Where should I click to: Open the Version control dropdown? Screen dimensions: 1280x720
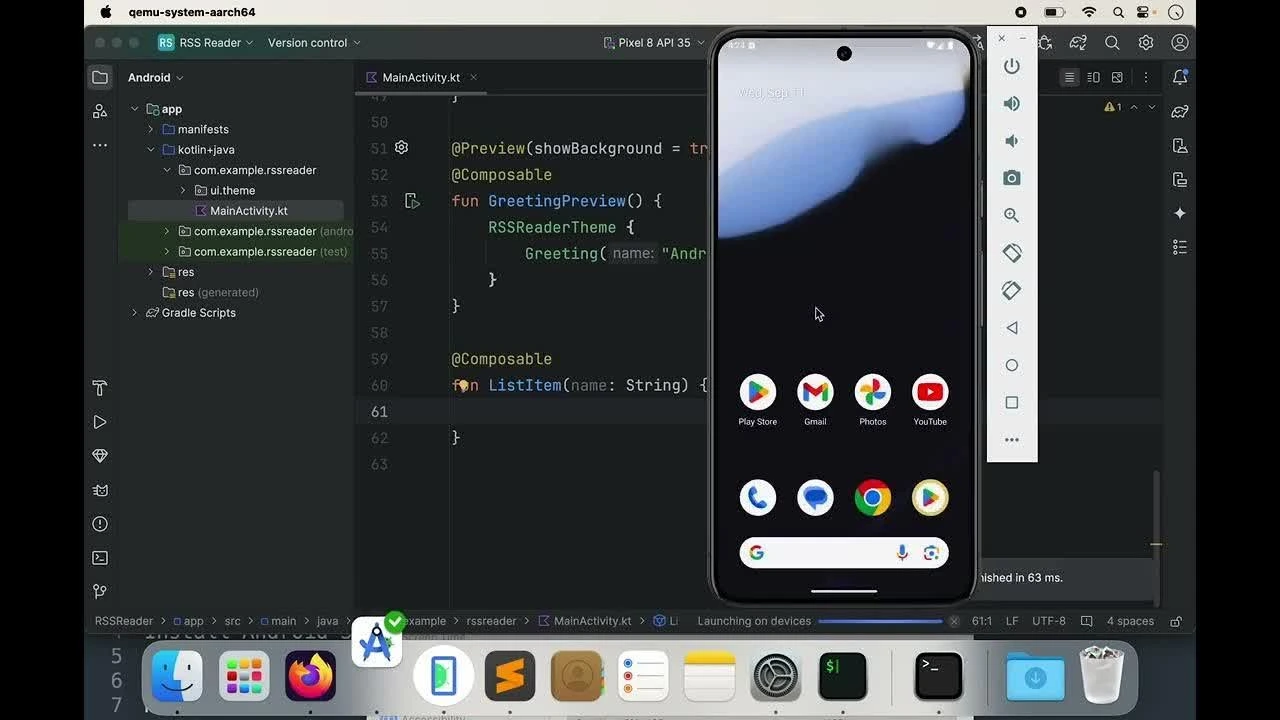tap(314, 43)
